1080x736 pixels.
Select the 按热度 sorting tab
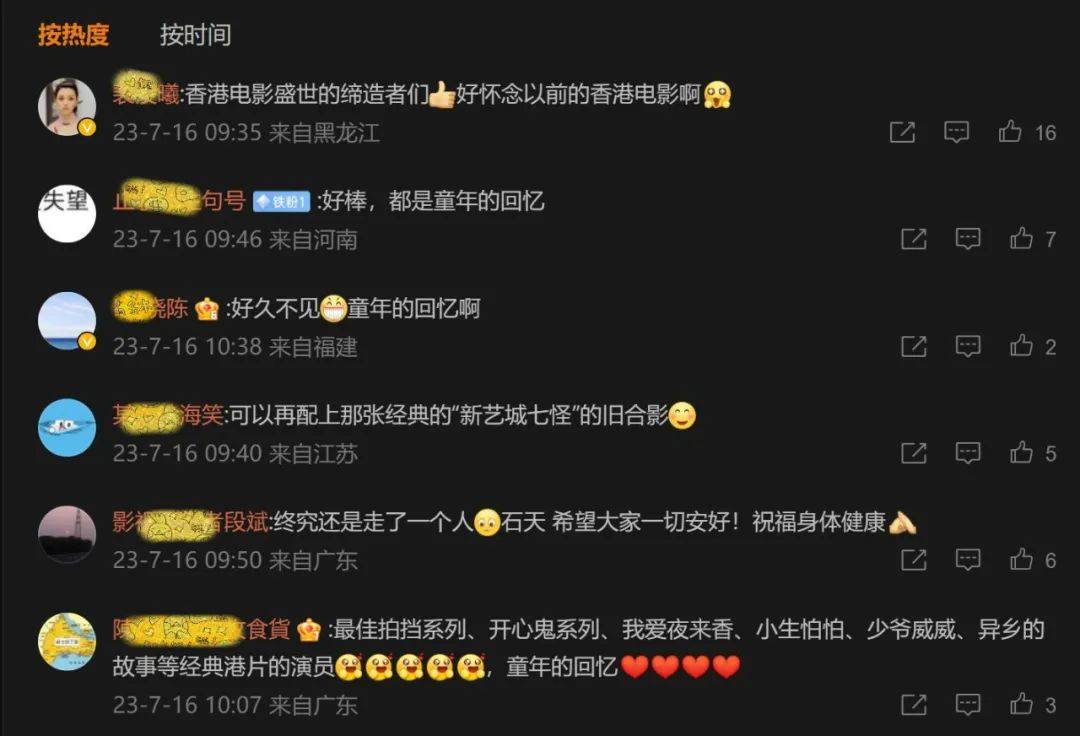74,34
